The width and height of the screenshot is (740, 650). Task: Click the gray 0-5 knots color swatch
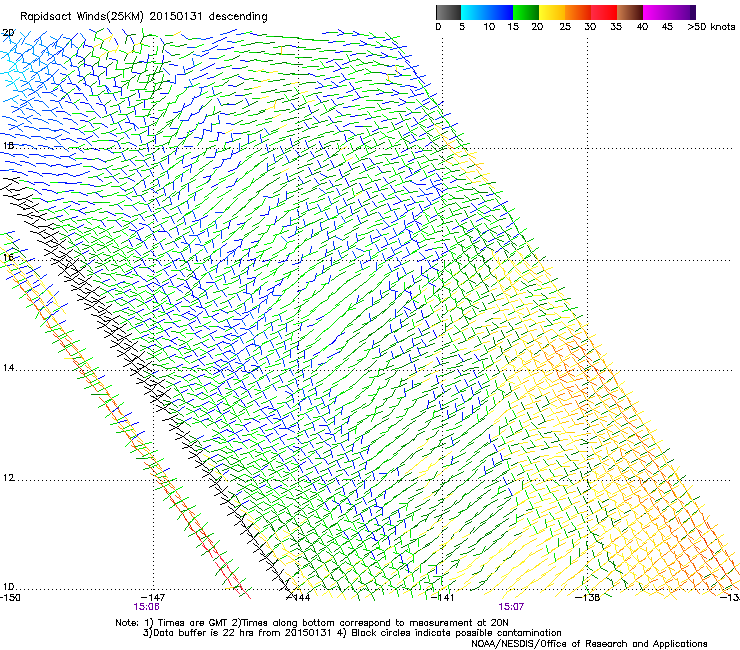pos(448,12)
